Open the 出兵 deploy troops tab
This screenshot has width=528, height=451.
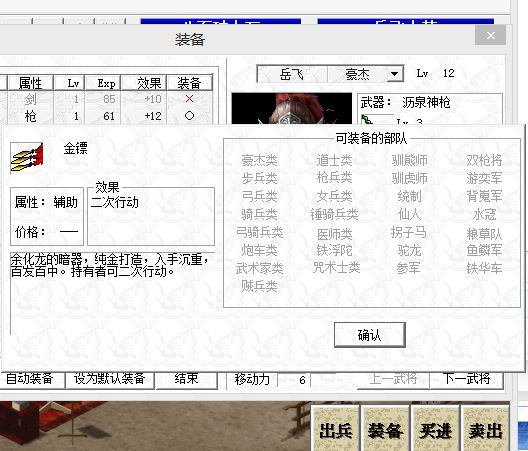335,429
